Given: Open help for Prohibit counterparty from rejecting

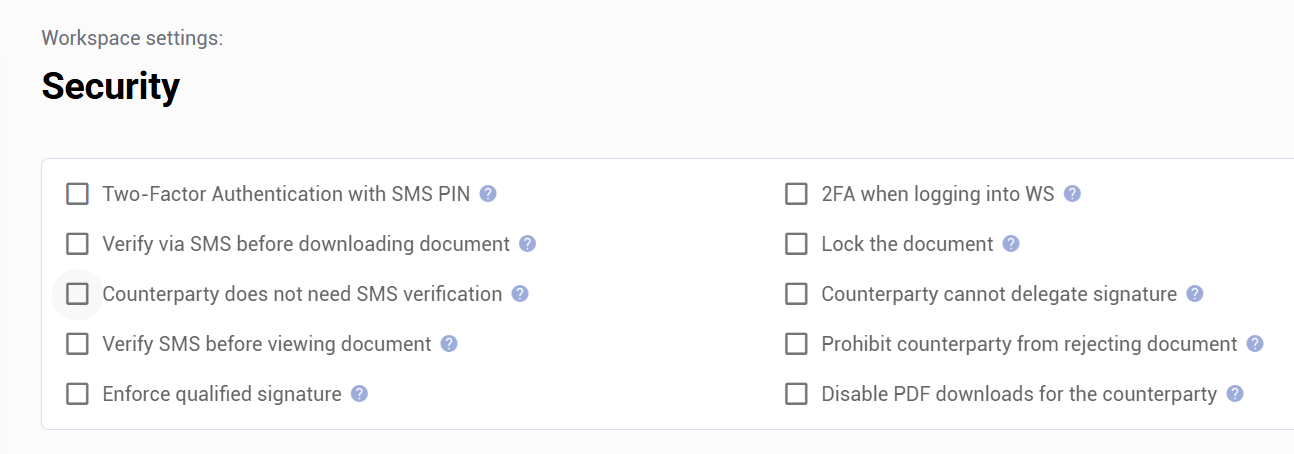Looking at the screenshot, I should click(x=1255, y=344).
